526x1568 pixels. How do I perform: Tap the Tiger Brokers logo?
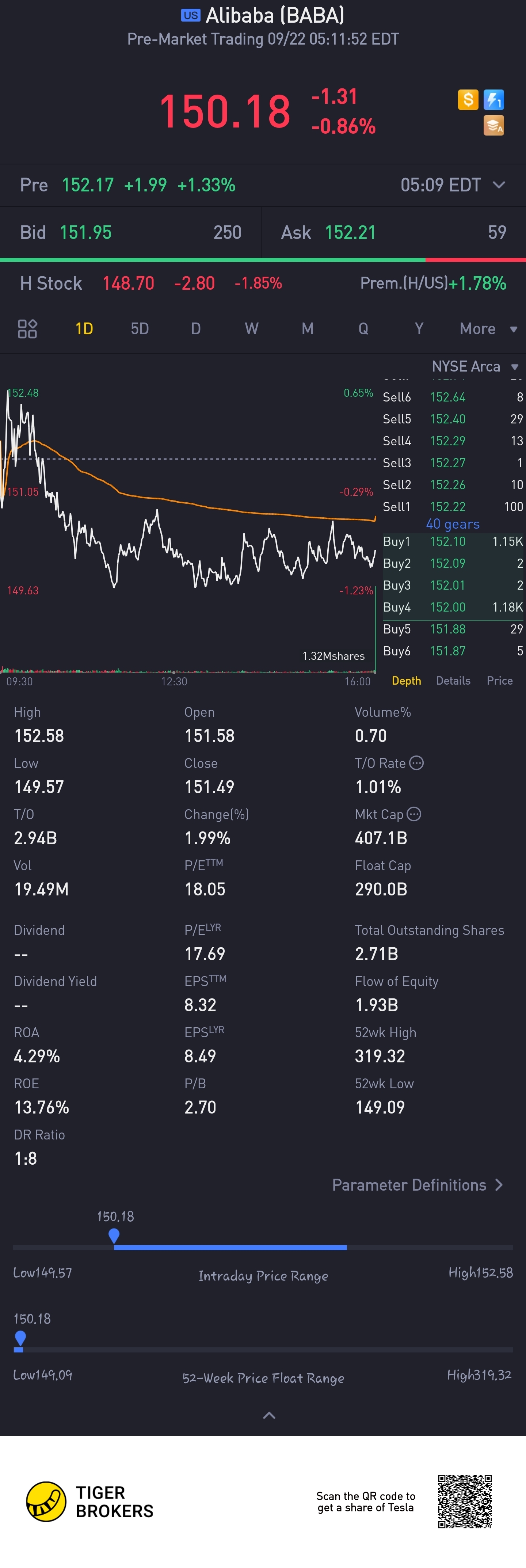[x=89, y=1502]
